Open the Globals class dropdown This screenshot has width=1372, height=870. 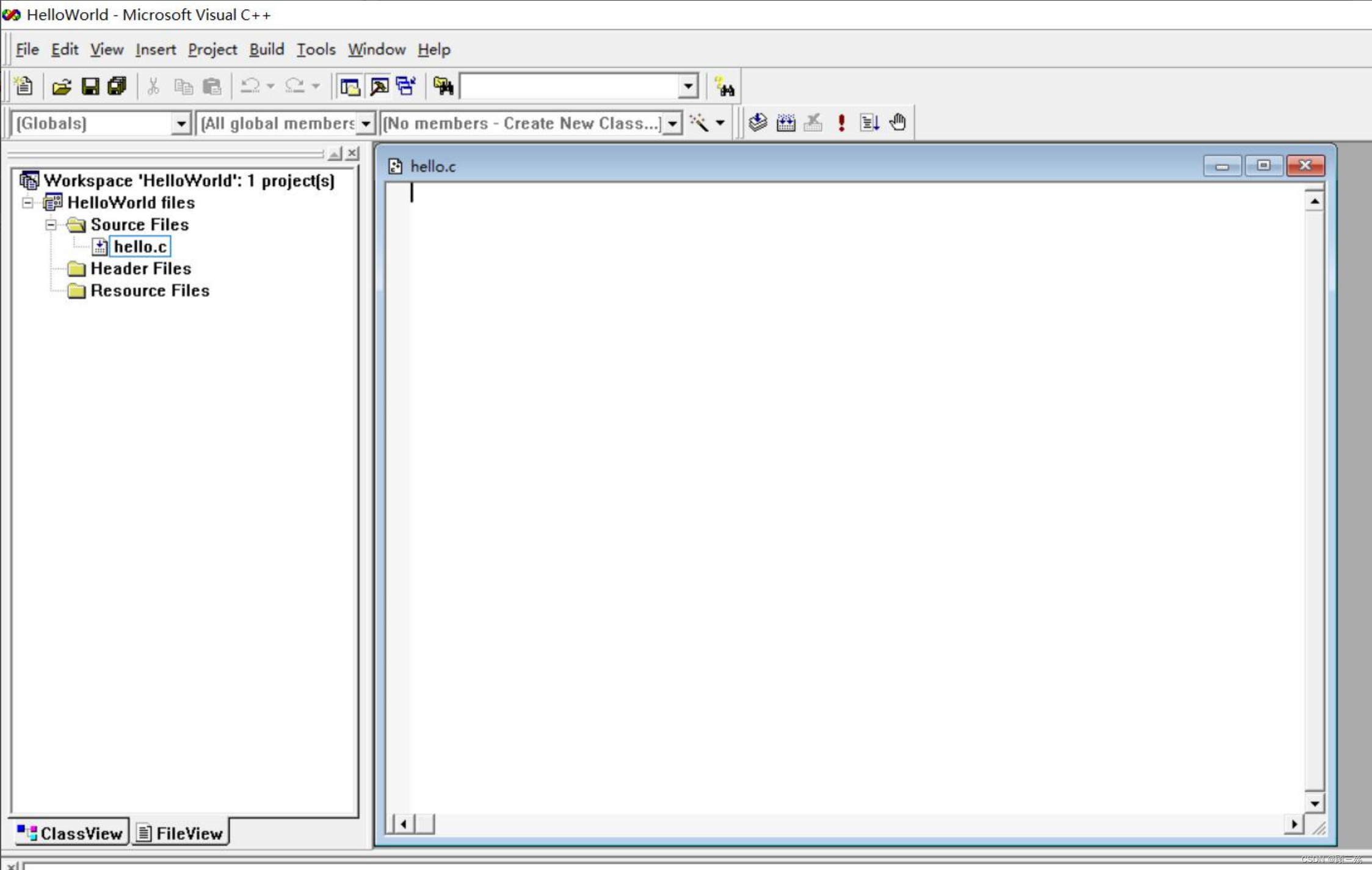click(x=181, y=124)
